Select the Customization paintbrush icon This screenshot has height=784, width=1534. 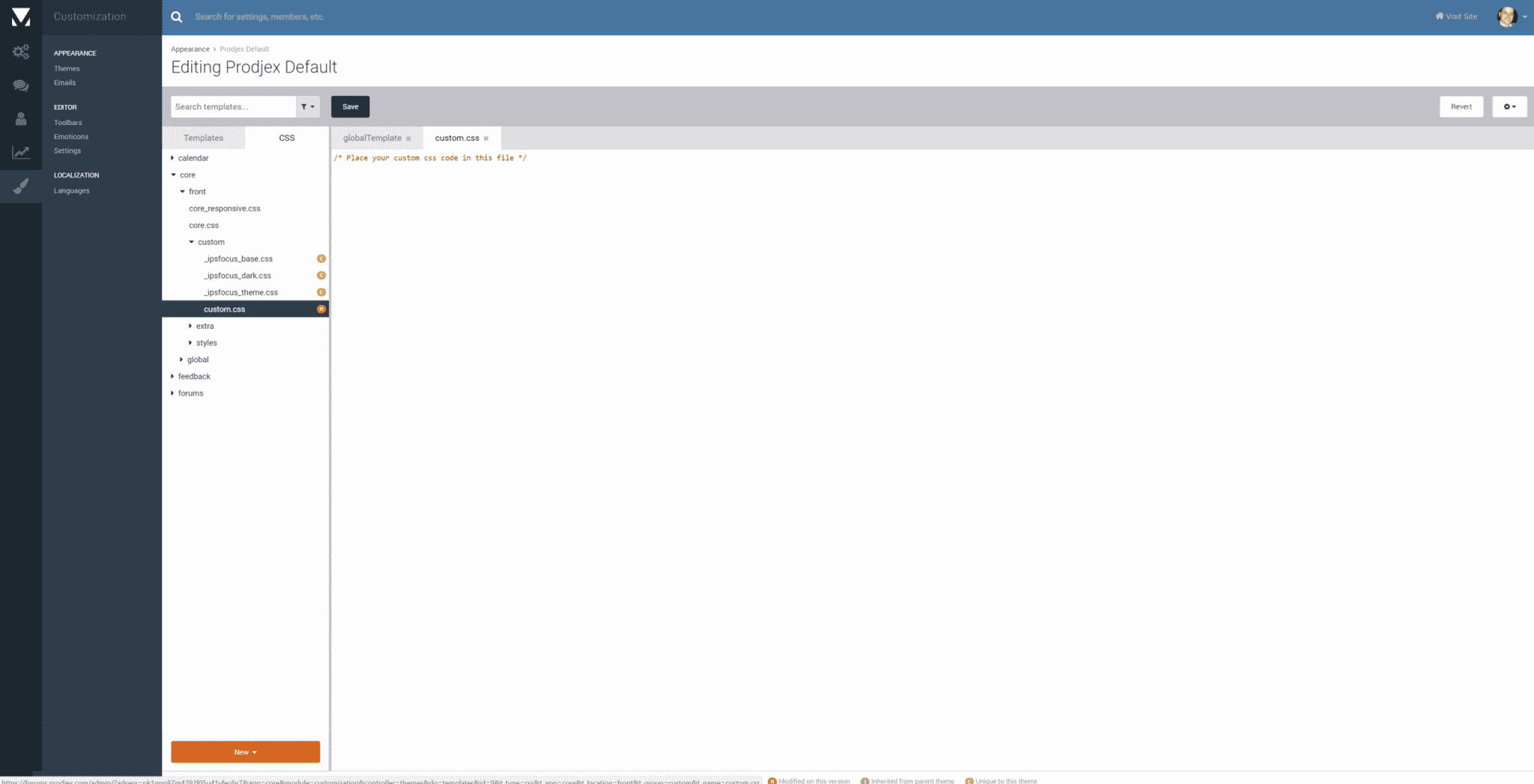tap(21, 186)
